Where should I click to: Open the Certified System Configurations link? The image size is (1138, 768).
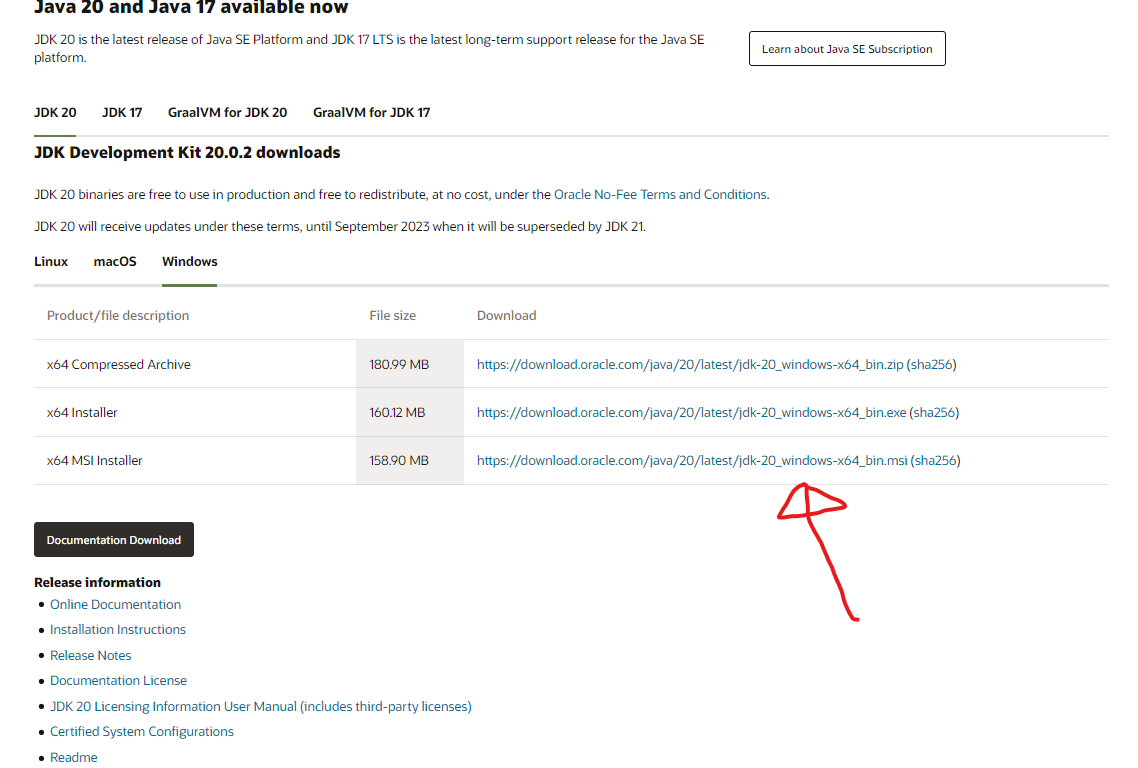pos(142,731)
